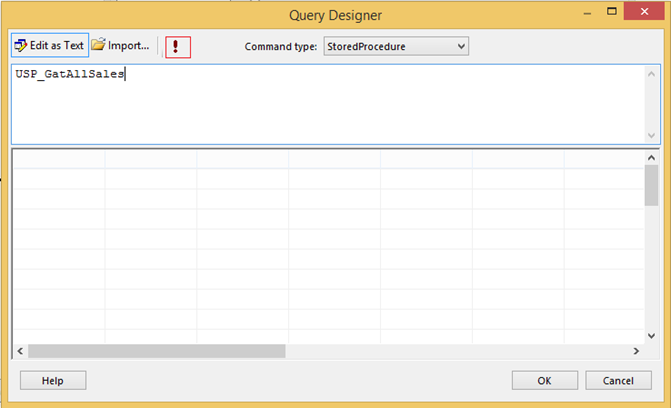Click the results grid vertical scroll down arrow
The image size is (671, 408).
tap(651, 336)
